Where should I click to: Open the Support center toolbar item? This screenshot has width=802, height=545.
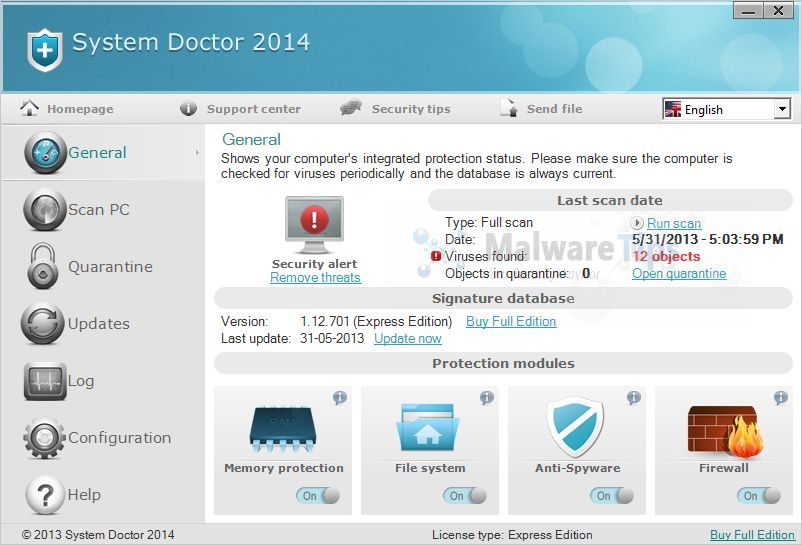(240, 108)
